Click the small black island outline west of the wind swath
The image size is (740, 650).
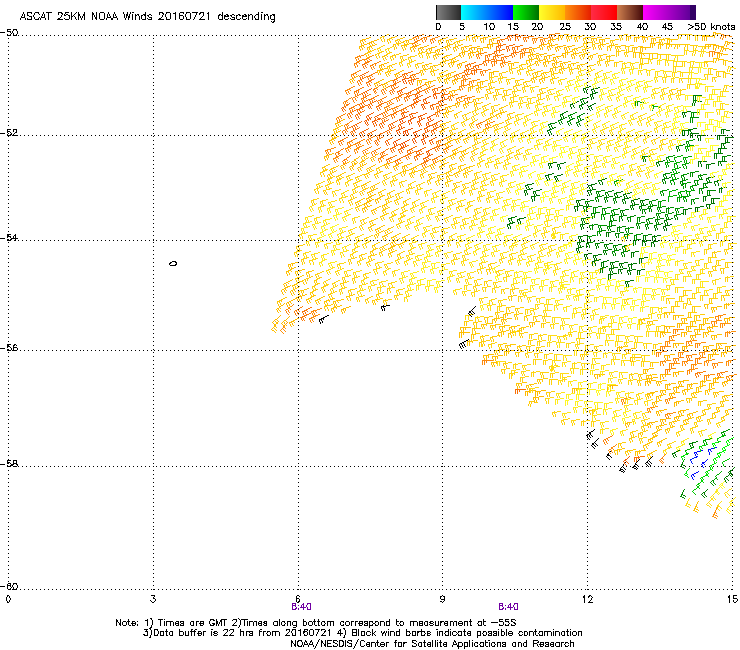pos(173,263)
